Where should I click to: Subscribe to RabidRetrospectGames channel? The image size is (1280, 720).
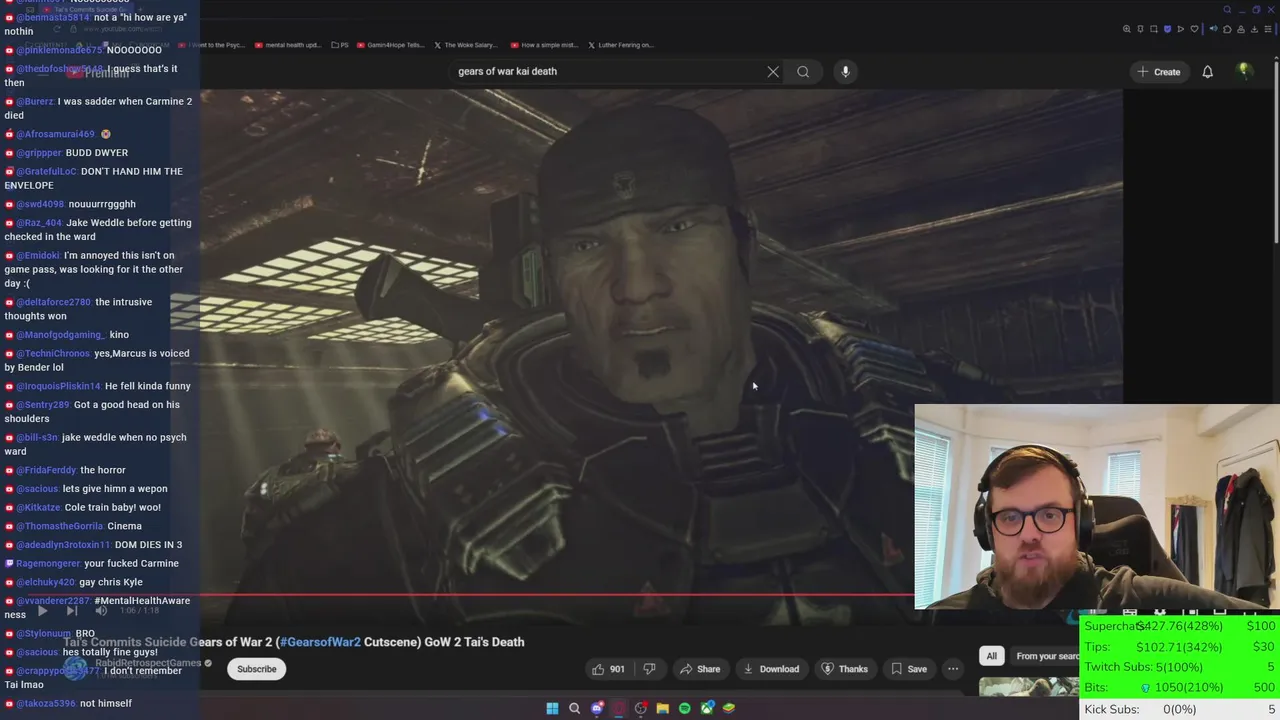pyautogui.click(x=257, y=669)
